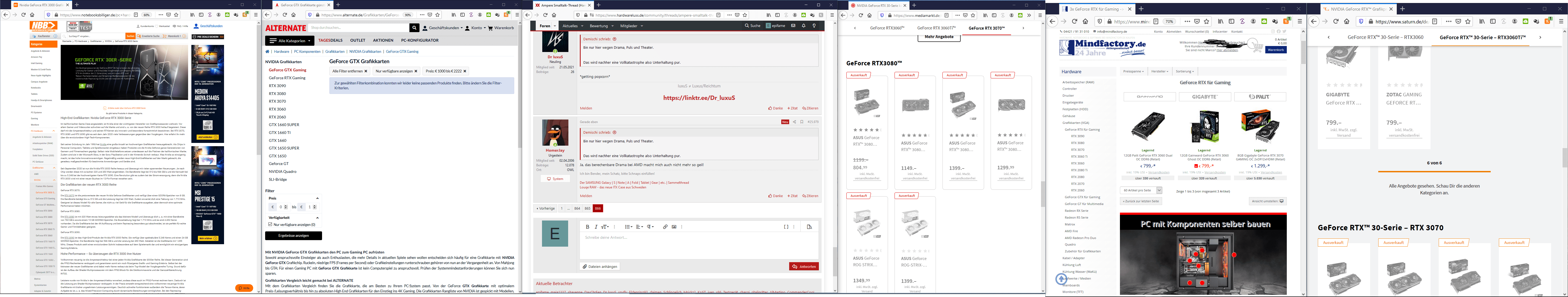Click the bold icon in reply editor
Viewport: 1568px width, 297px height.
click(587, 226)
